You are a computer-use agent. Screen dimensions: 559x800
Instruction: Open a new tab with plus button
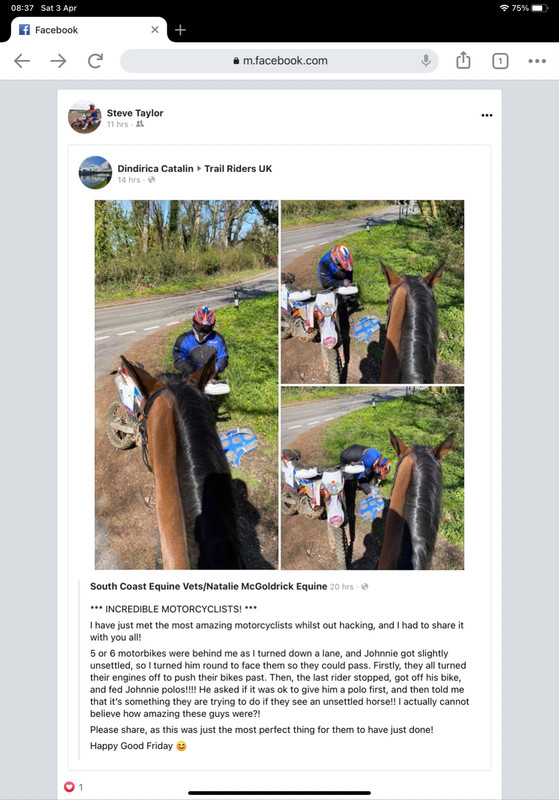[x=180, y=30]
